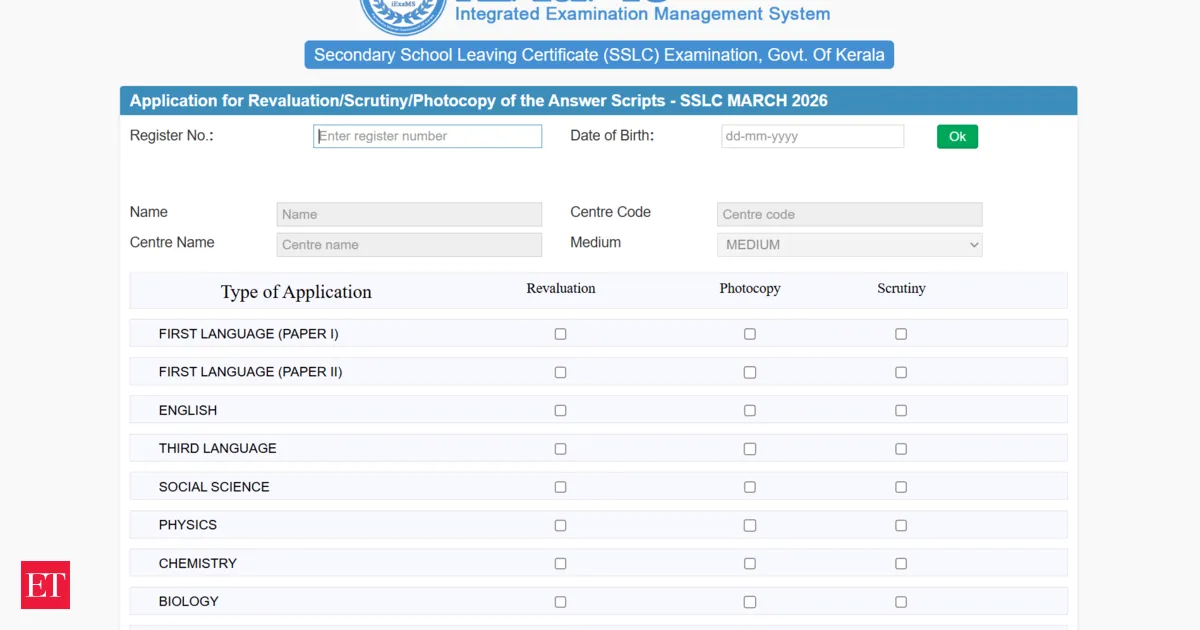
Task: Select Revaluation for Social Science
Action: pos(560,487)
